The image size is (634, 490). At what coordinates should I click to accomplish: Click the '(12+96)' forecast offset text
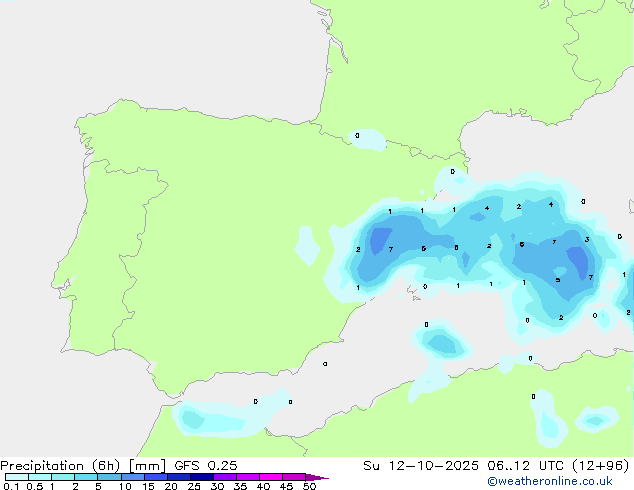click(x=601, y=466)
